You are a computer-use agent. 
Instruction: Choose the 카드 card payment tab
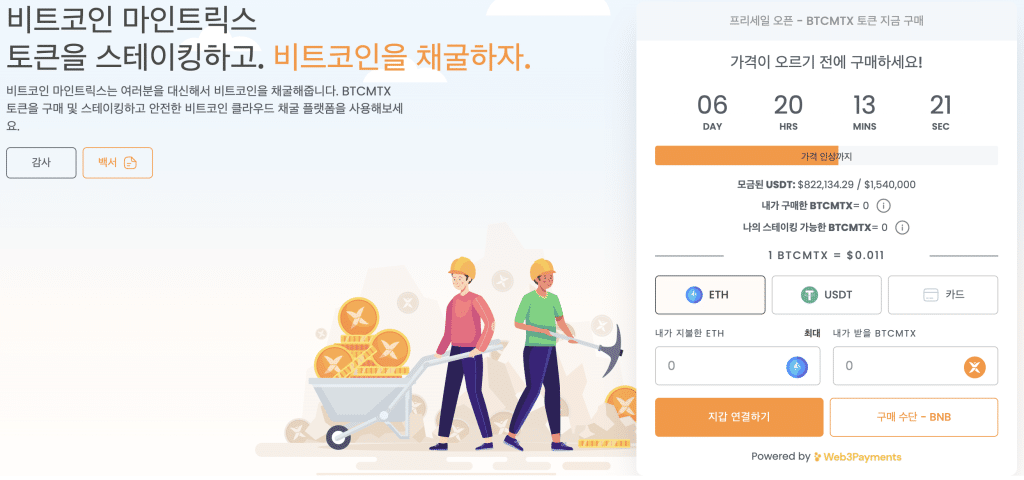click(942, 295)
